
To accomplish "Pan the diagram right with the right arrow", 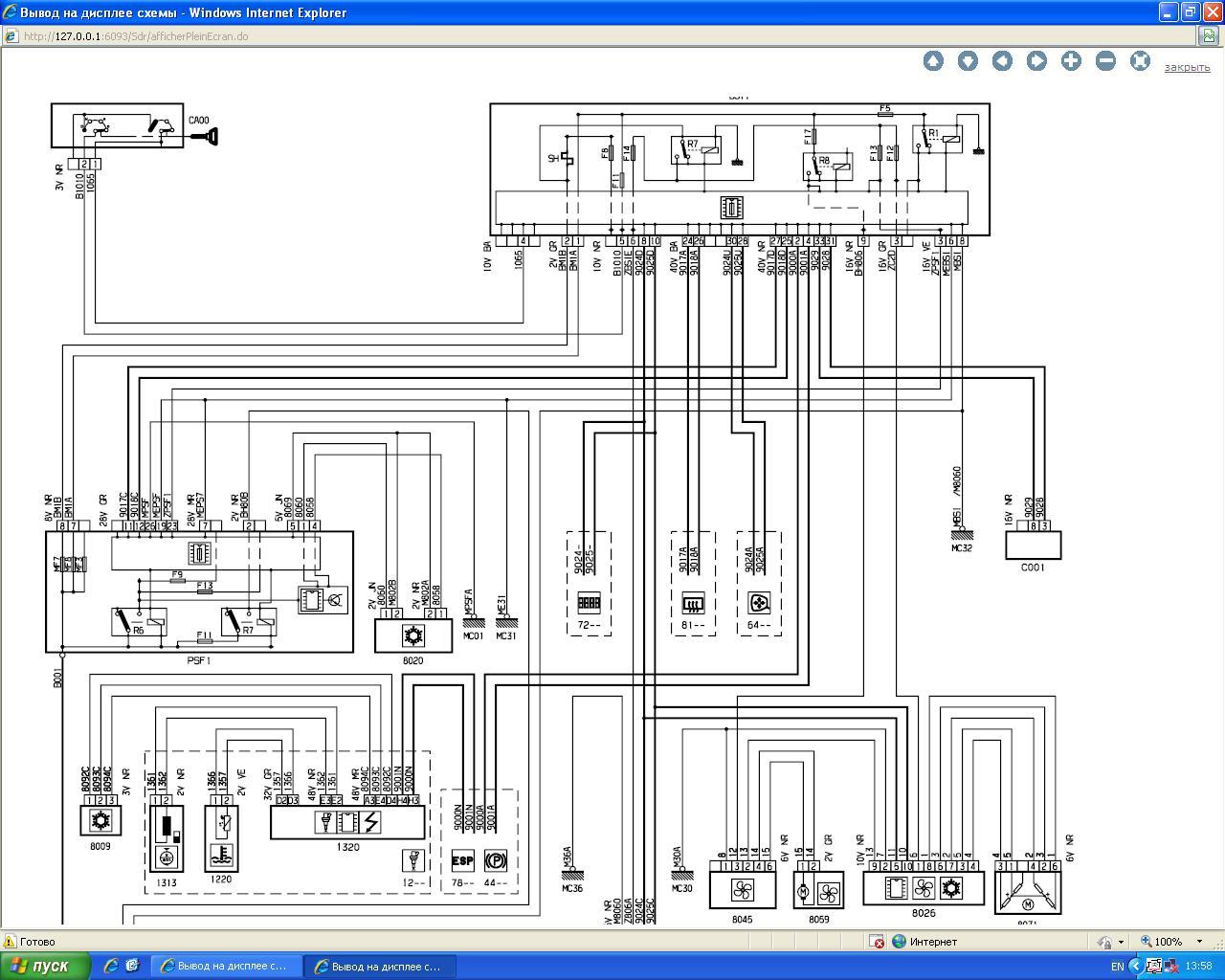I will tap(1036, 60).
